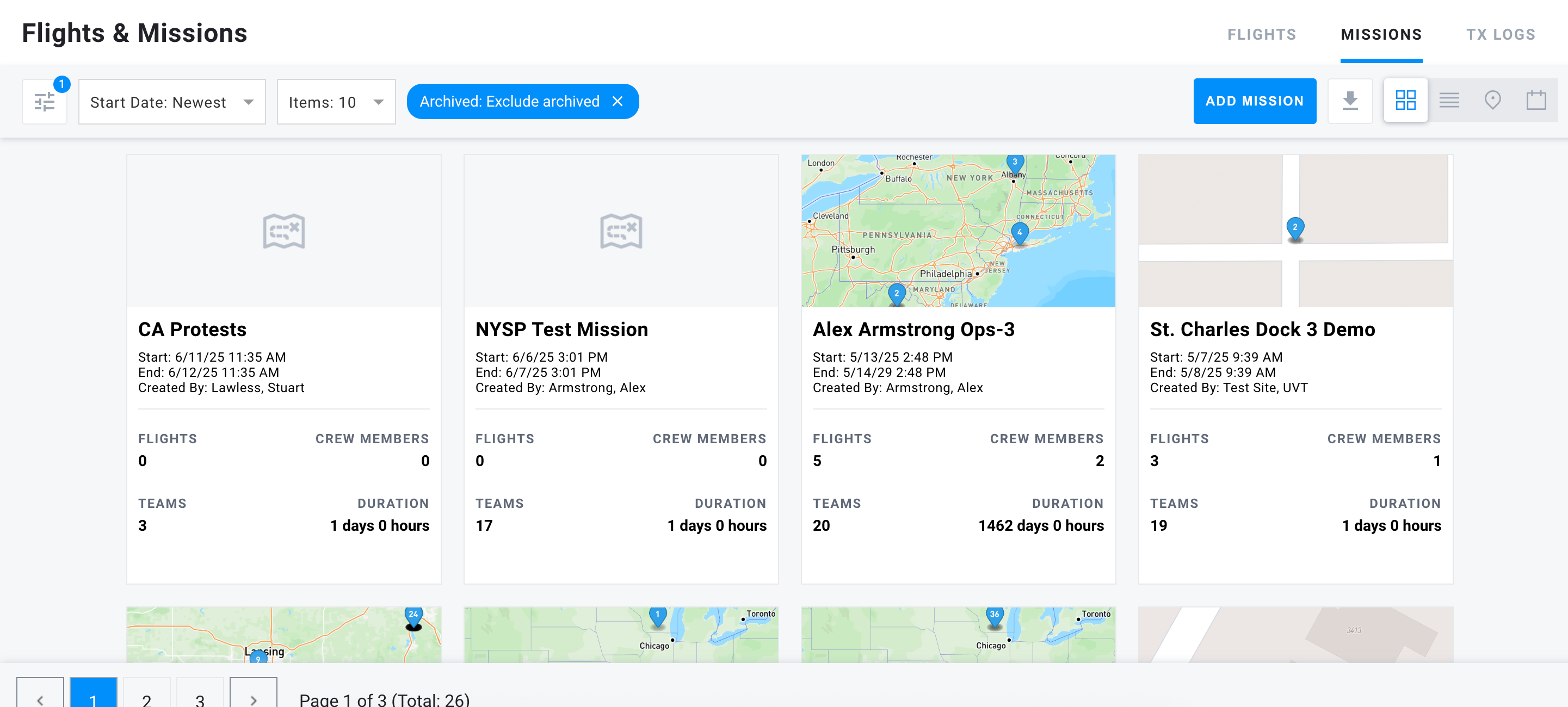Download the missions list
The image size is (1568, 707).
1350,101
